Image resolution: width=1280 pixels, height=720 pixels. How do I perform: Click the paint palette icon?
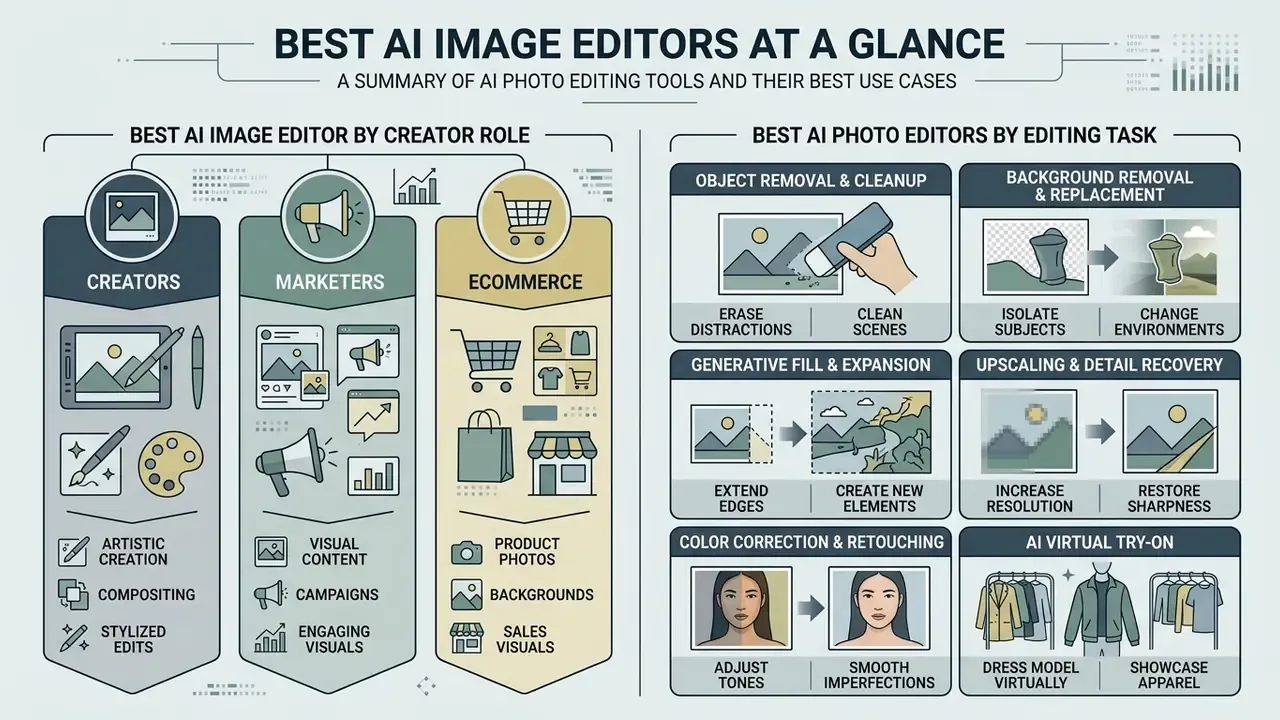(171, 462)
